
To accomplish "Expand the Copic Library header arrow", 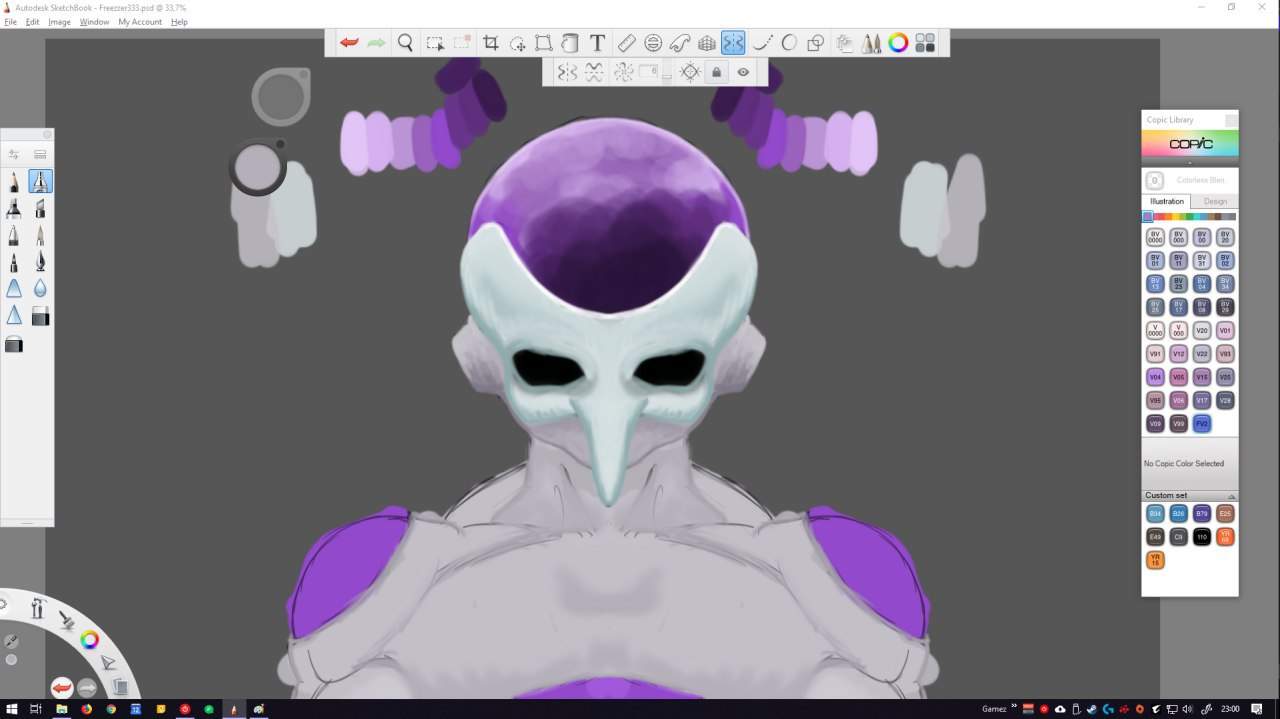I will (x=1190, y=163).
